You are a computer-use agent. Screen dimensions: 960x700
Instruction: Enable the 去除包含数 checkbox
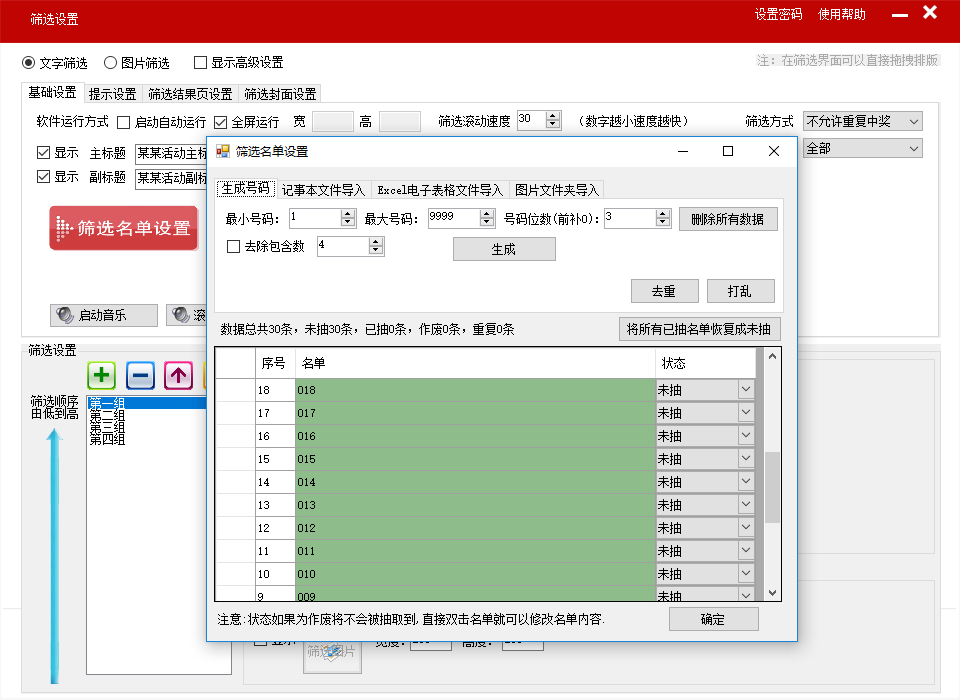234,246
